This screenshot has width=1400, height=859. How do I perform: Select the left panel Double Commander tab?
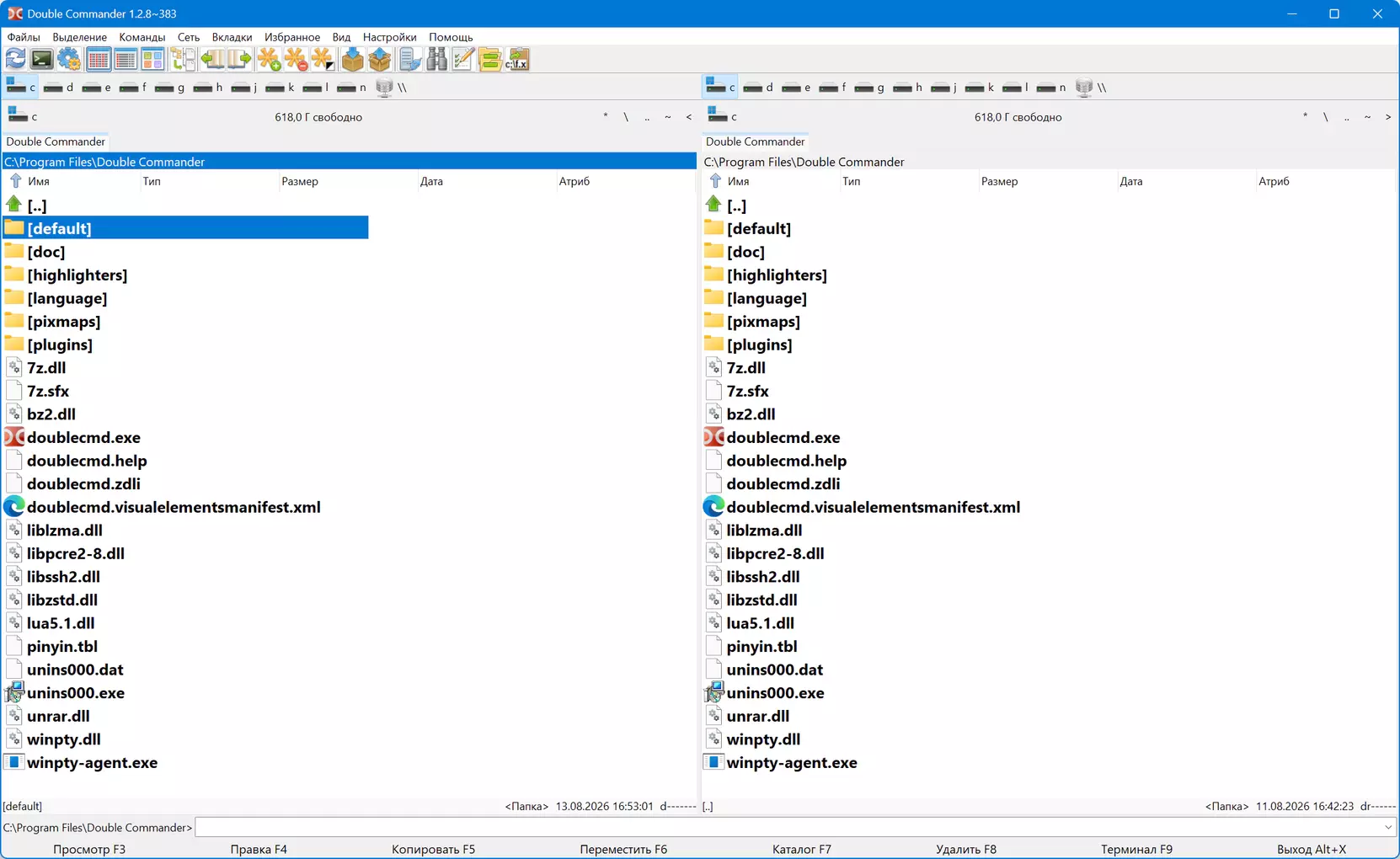pos(56,141)
